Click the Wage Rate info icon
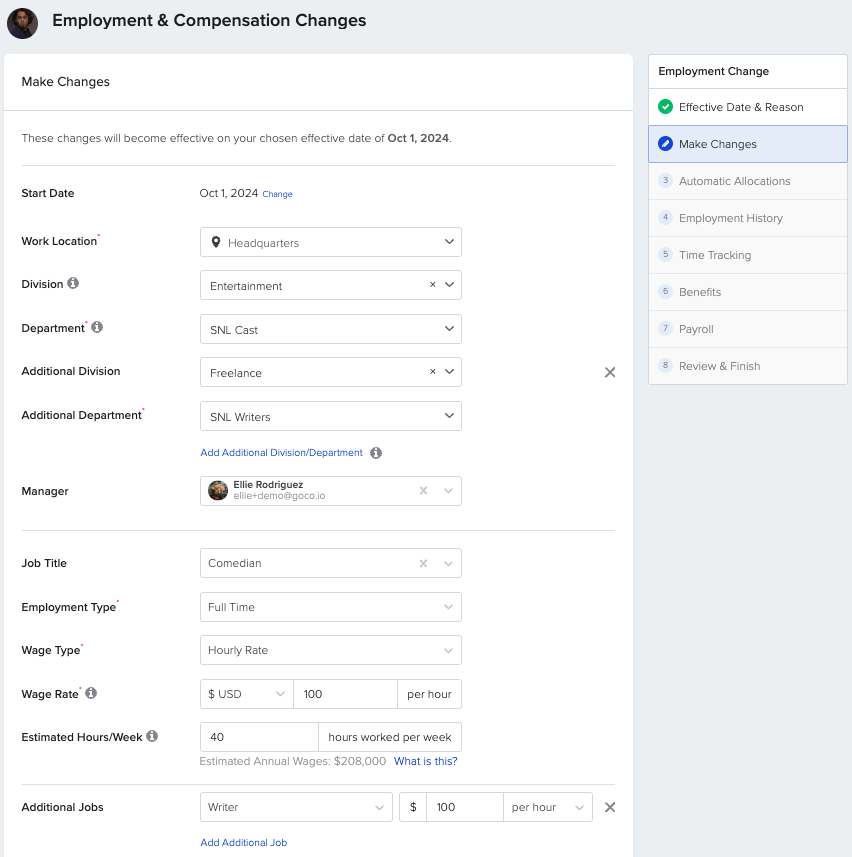This screenshot has height=857, width=852. click(91, 693)
